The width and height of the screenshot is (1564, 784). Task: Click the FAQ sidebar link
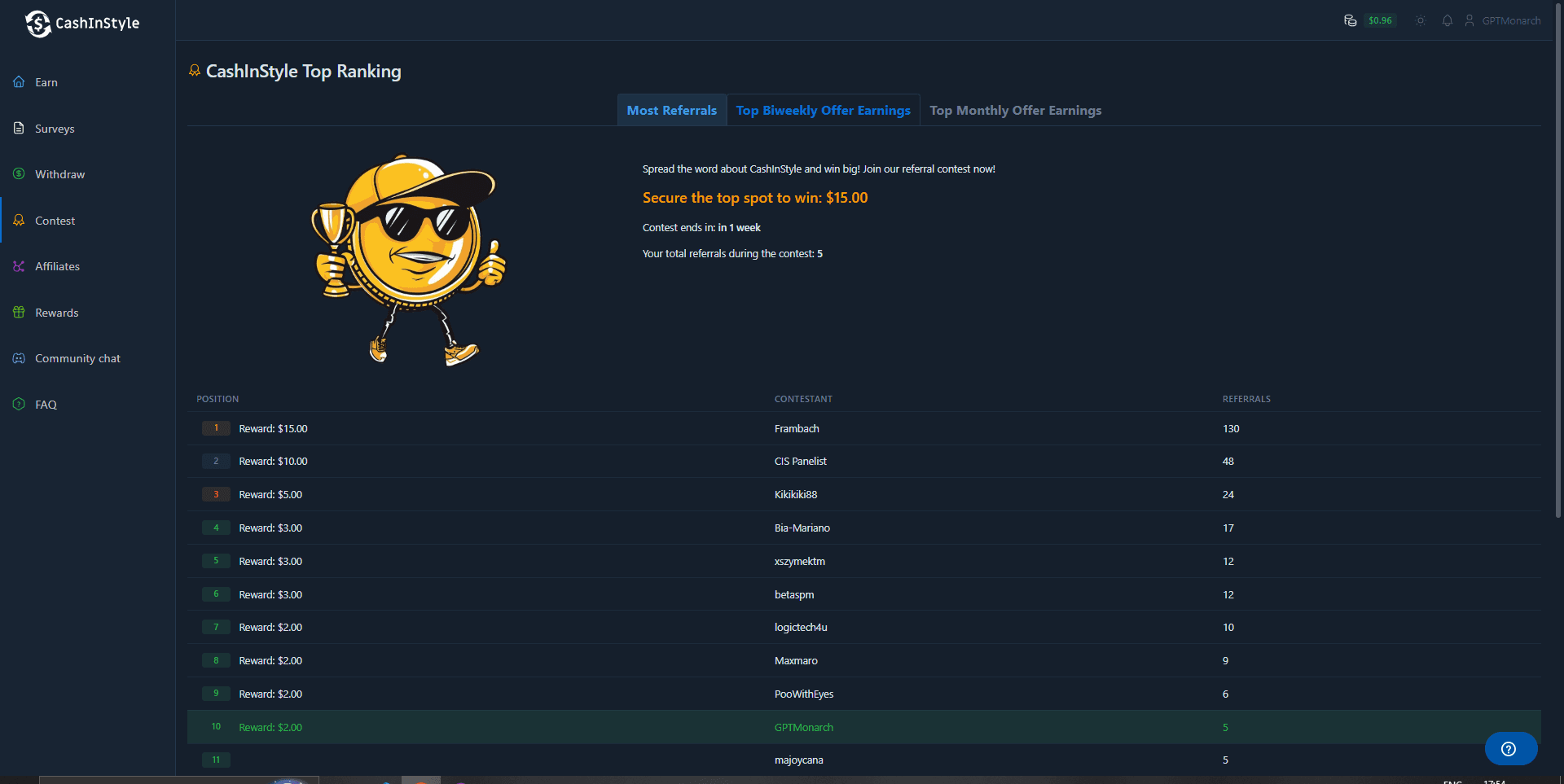click(46, 405)
